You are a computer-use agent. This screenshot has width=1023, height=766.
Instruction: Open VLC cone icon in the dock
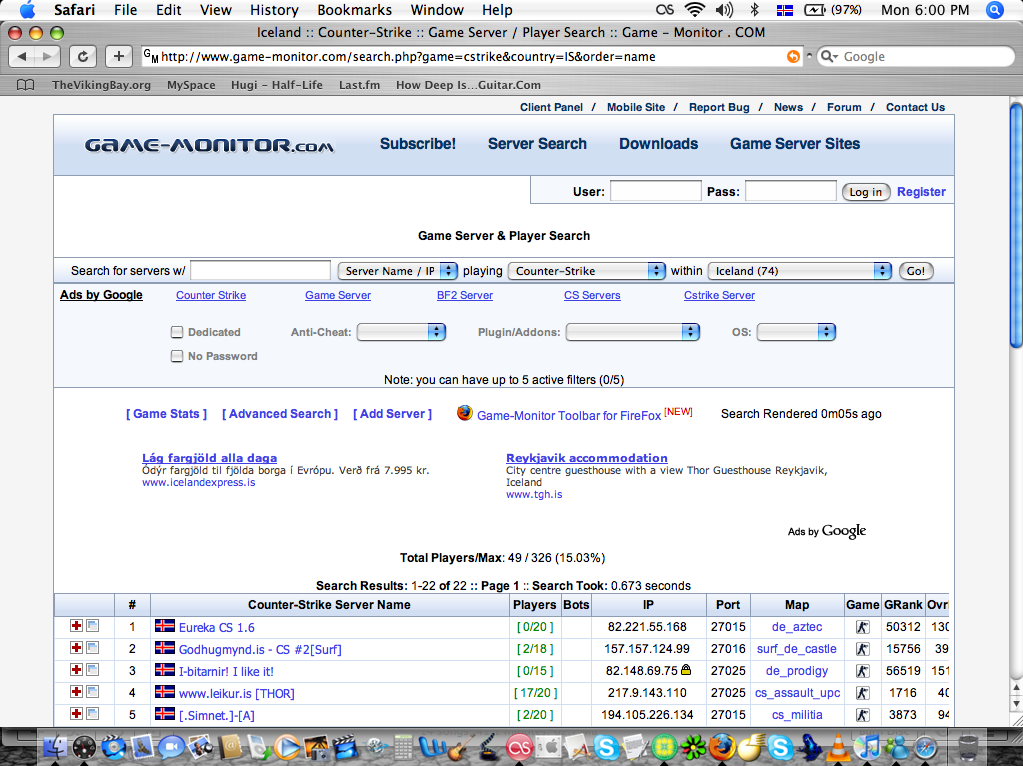(x=838, y=748)
